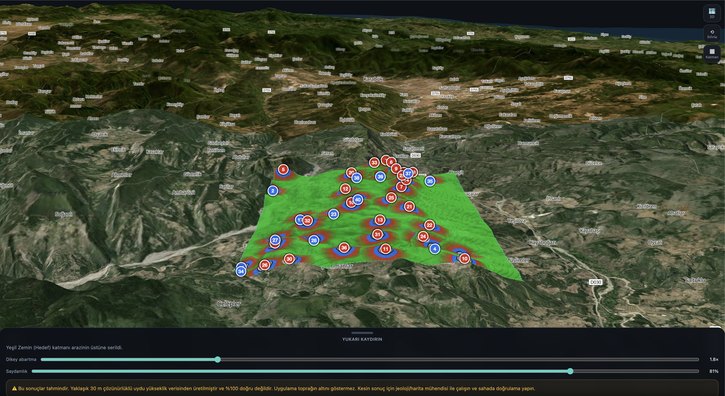
Task: Select red marker 7
Action: (401, 187)
